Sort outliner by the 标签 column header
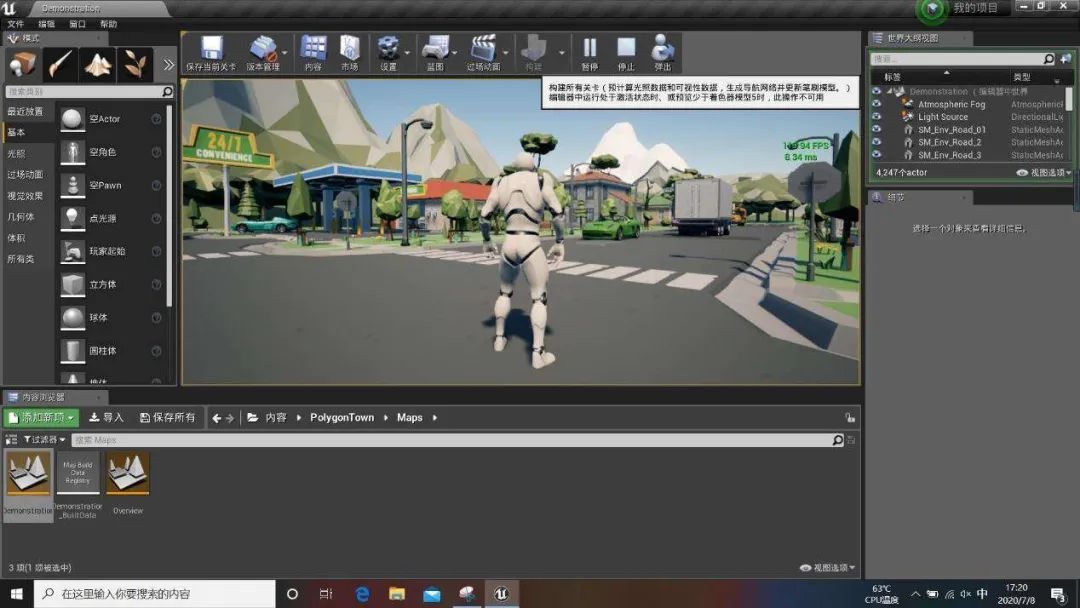This screenshot has width=1080, height=608. 893,77
